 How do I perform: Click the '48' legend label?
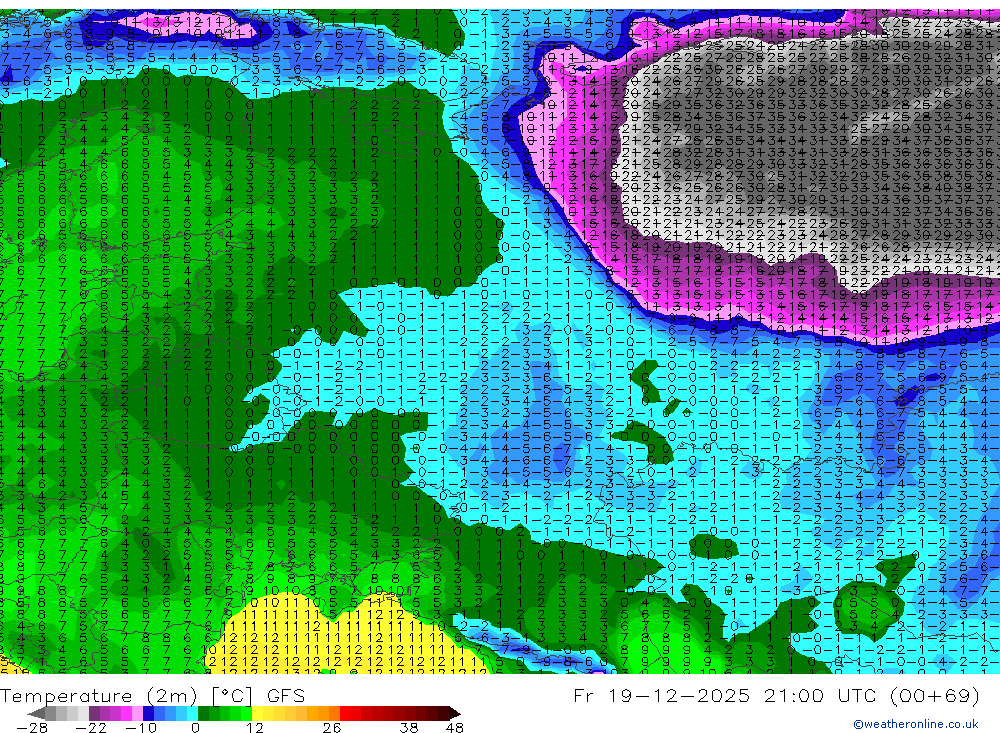454,727
